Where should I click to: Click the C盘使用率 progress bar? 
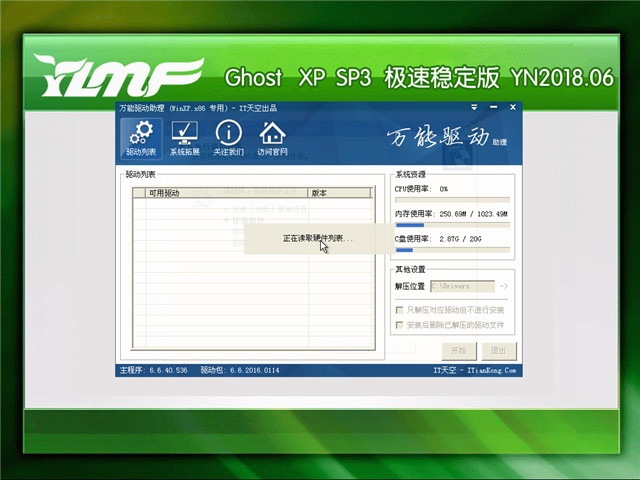click(x=452, y=250)
